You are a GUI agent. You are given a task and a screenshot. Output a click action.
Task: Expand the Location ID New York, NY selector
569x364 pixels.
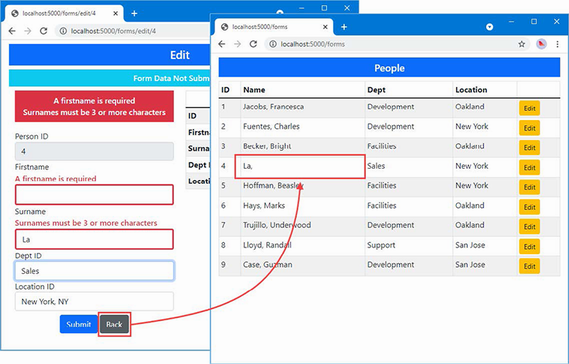[94, 301]
